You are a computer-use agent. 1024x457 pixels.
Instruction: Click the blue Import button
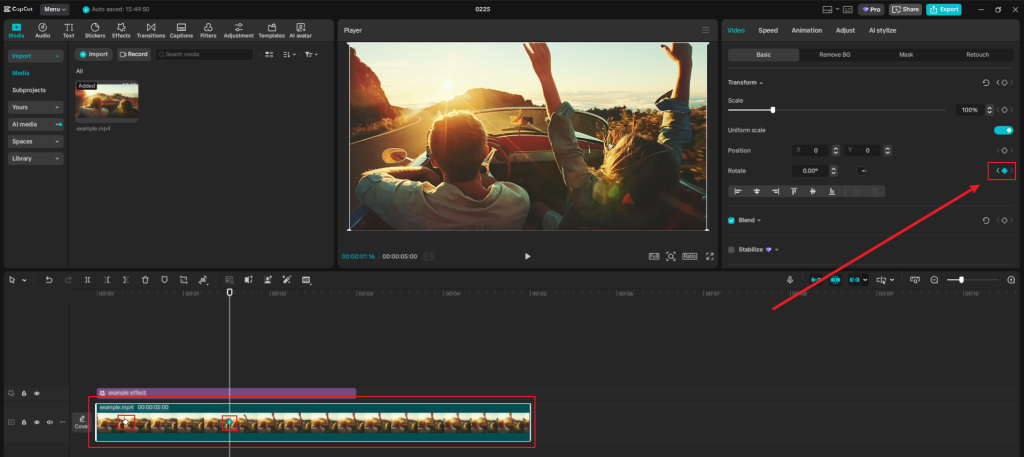pos(93,54)
